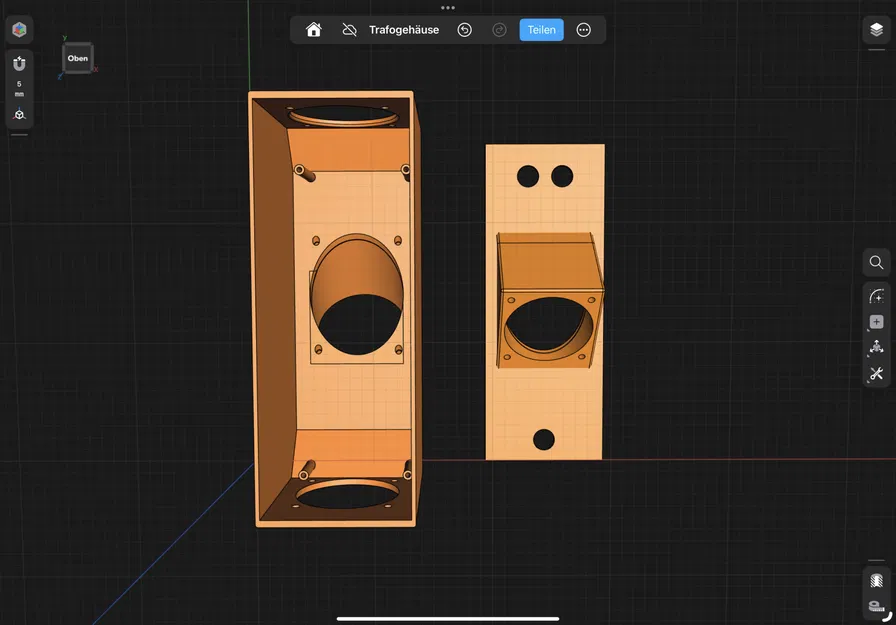This screenshot has height=625, width=896.
Task: Open the Shapr3D colored cube menu
Action: (19, 30)
